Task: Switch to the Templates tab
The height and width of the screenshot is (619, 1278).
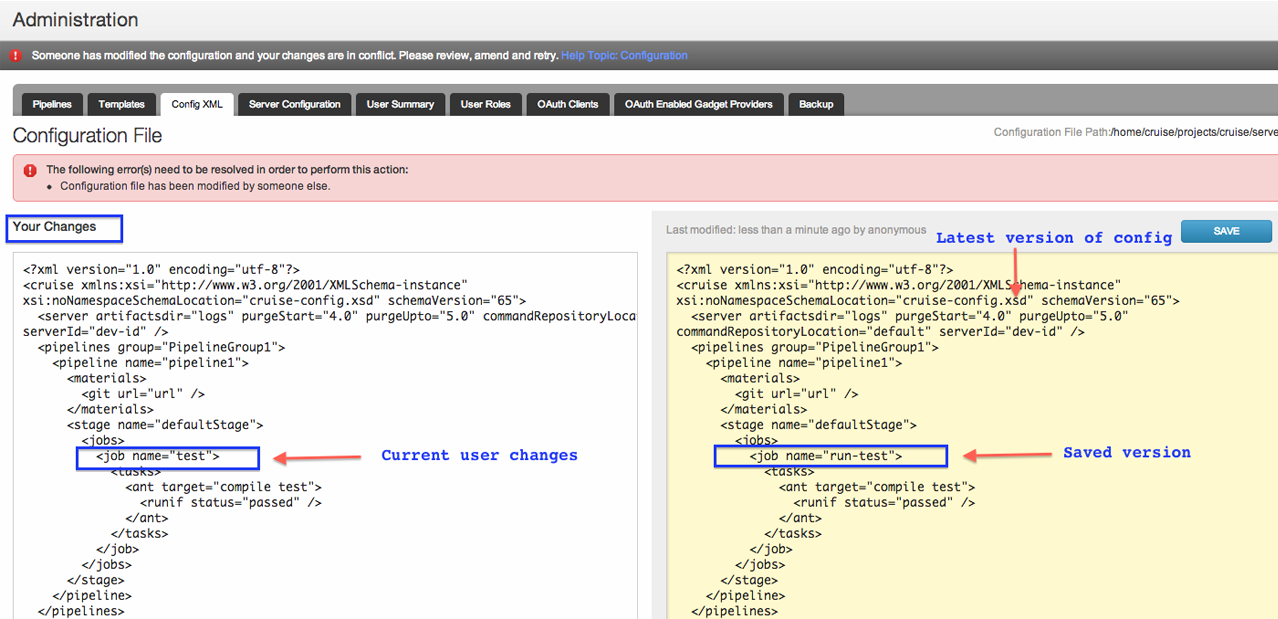Action: pyautogui.click(x=122, y=104)
